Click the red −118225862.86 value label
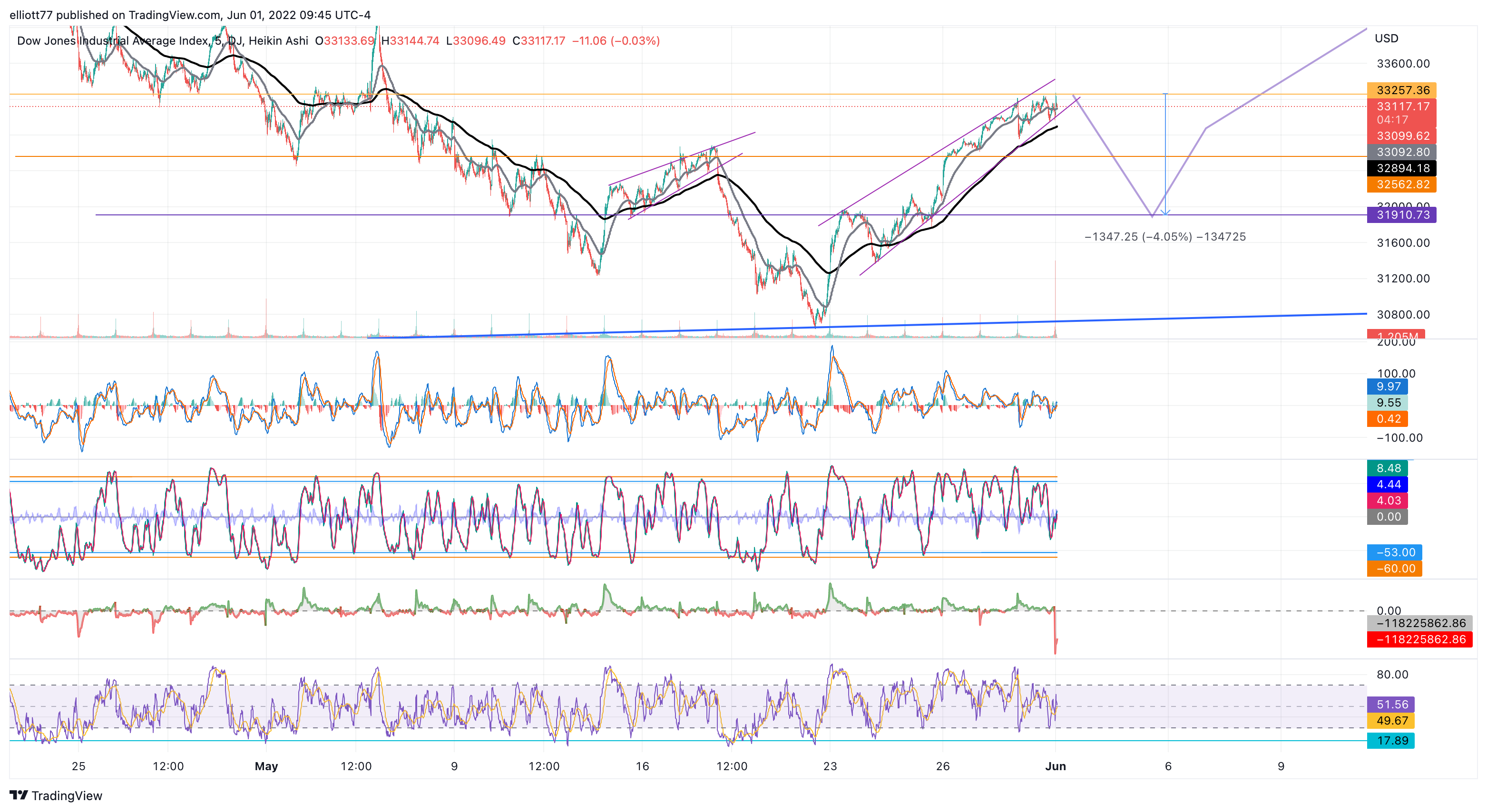The image size is (1487, 812). point(1419,639)
